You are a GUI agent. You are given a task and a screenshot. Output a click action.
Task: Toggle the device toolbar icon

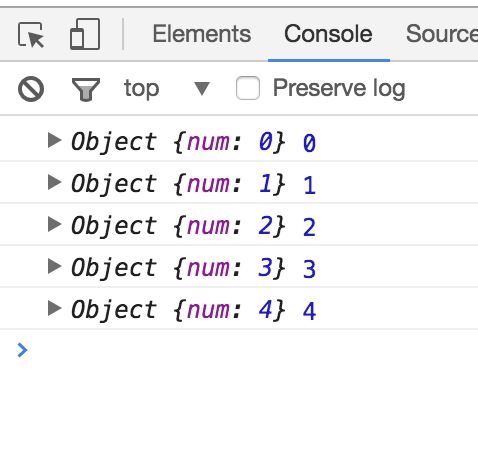(x=85, y=34)
